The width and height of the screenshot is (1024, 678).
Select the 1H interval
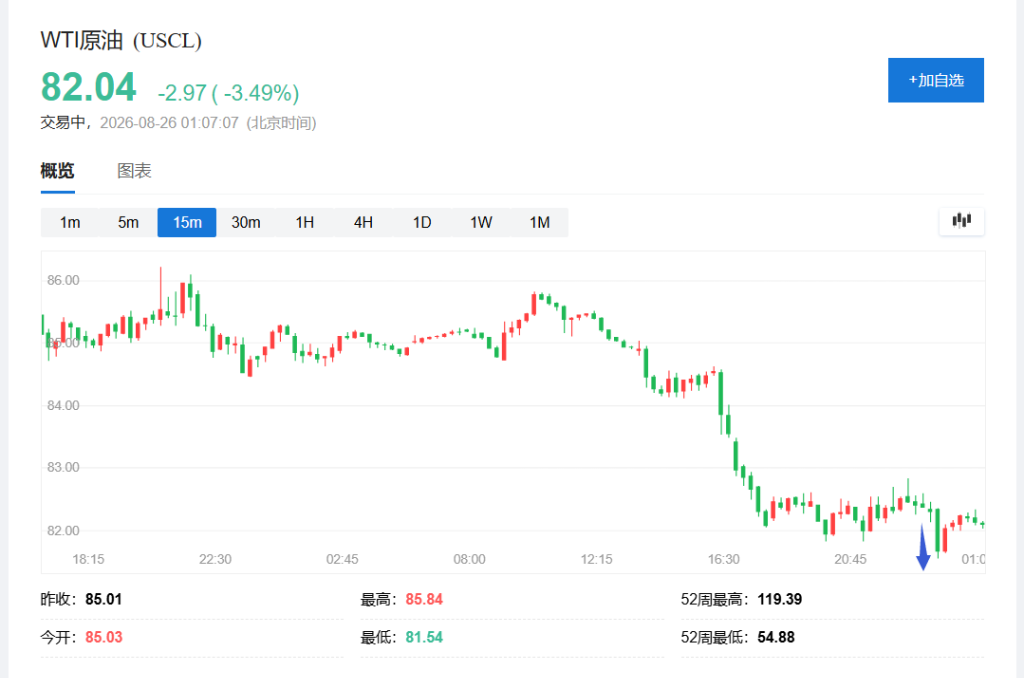304,223
